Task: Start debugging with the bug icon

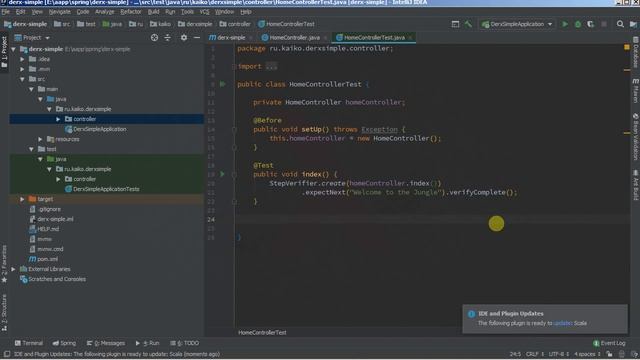Action: click(578, 24)
